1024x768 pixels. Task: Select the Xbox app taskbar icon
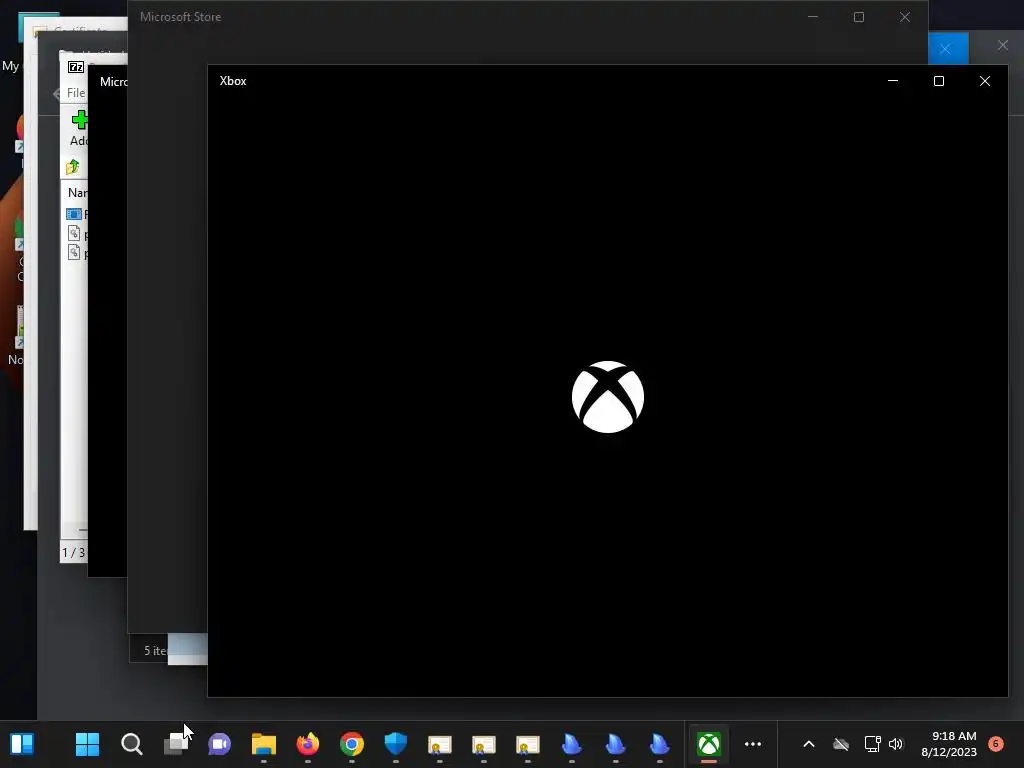pos(709,744)
